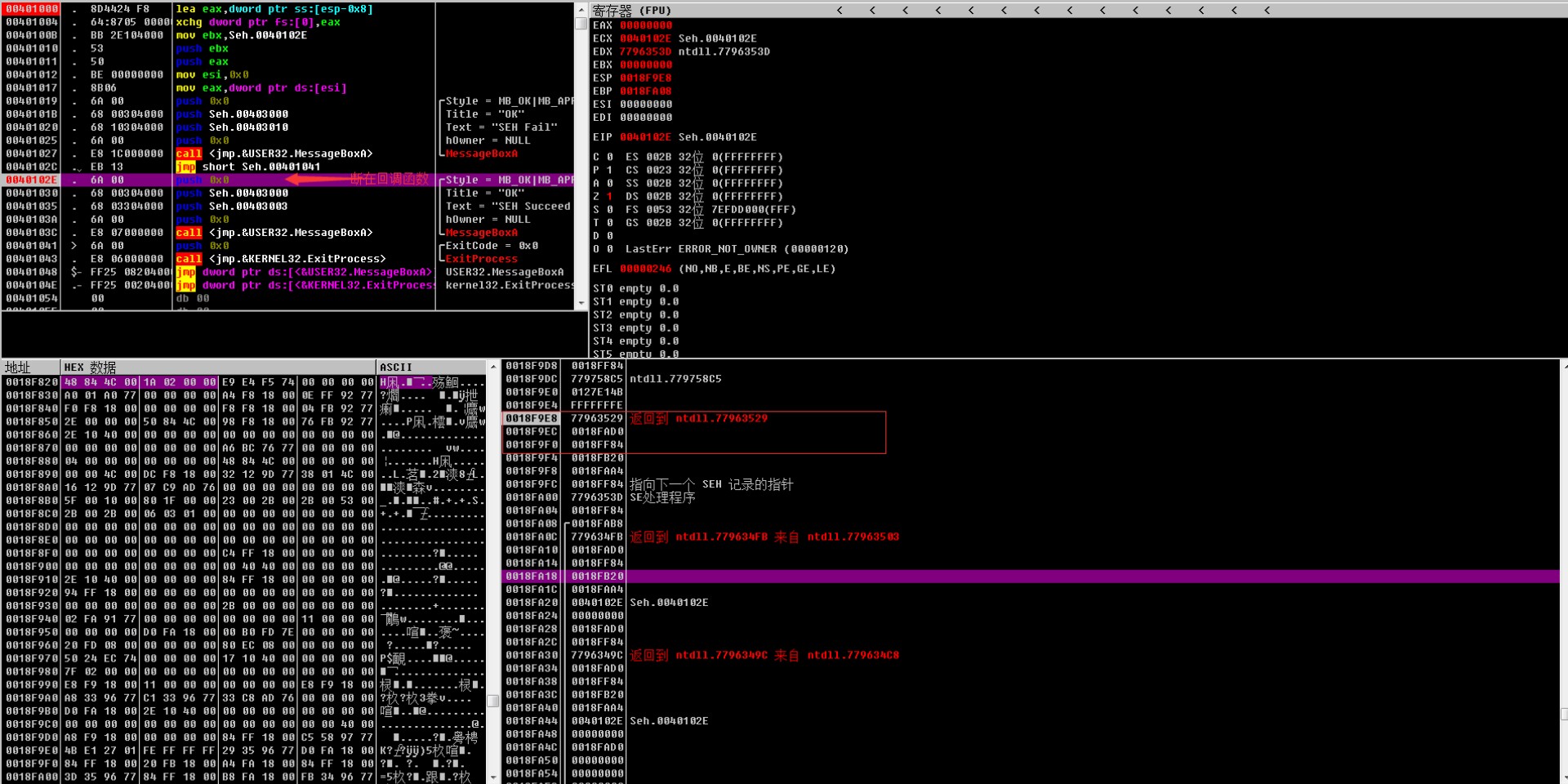Select the EBX register value
The height and width of the screenshot is (784, 1568).
[x=646, y=65]
